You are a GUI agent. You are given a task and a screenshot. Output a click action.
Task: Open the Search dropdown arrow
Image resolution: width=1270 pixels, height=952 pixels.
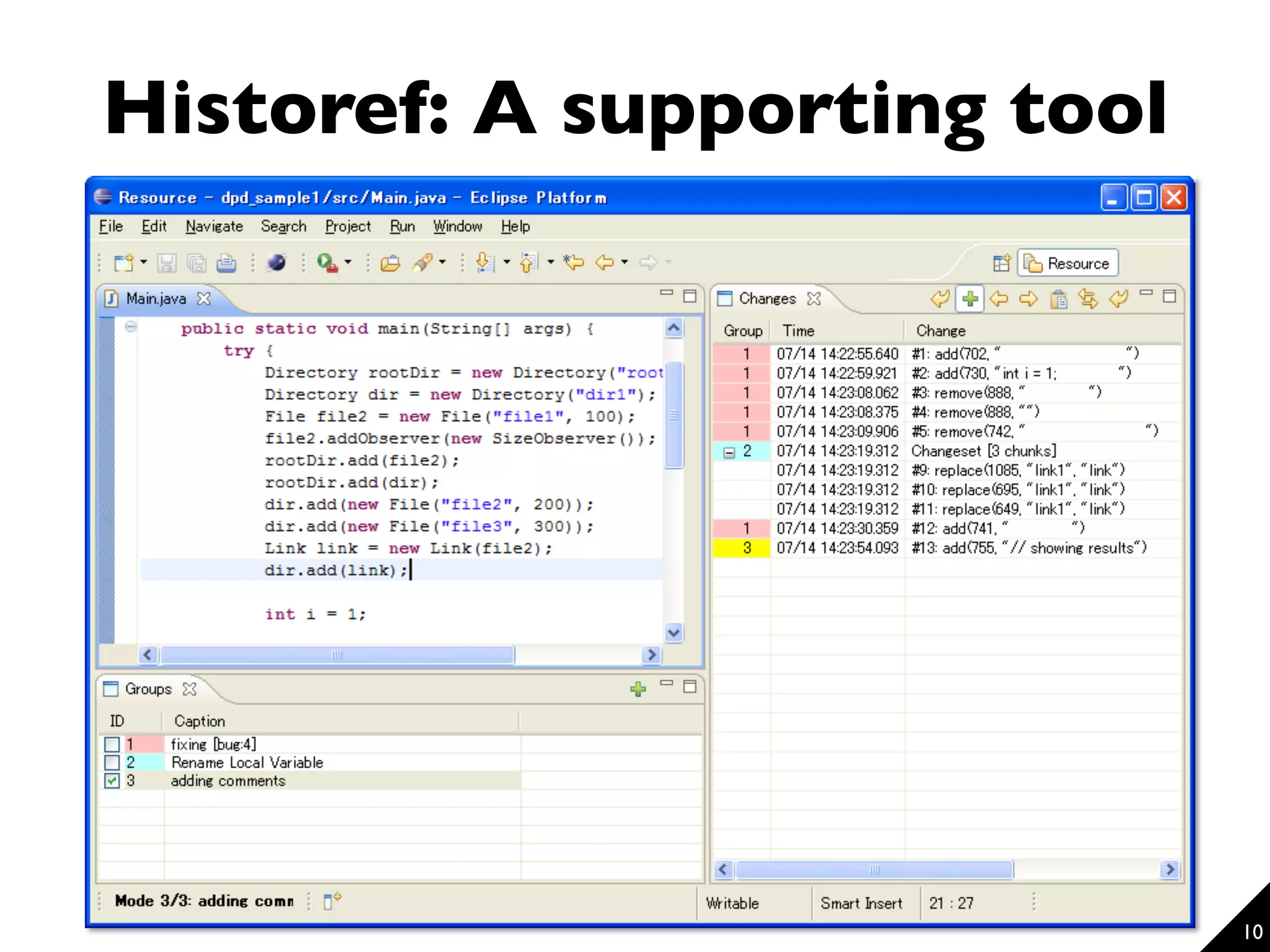tap(442, 262)
